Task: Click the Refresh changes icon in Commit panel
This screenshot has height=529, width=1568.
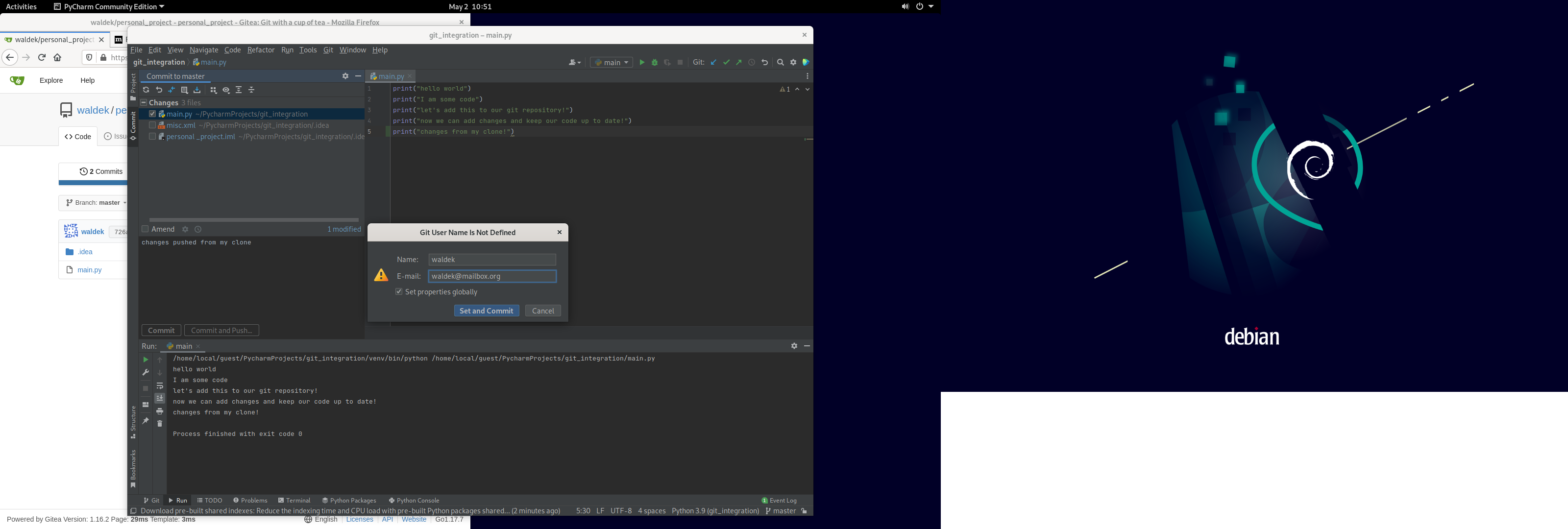Action: 146,90
